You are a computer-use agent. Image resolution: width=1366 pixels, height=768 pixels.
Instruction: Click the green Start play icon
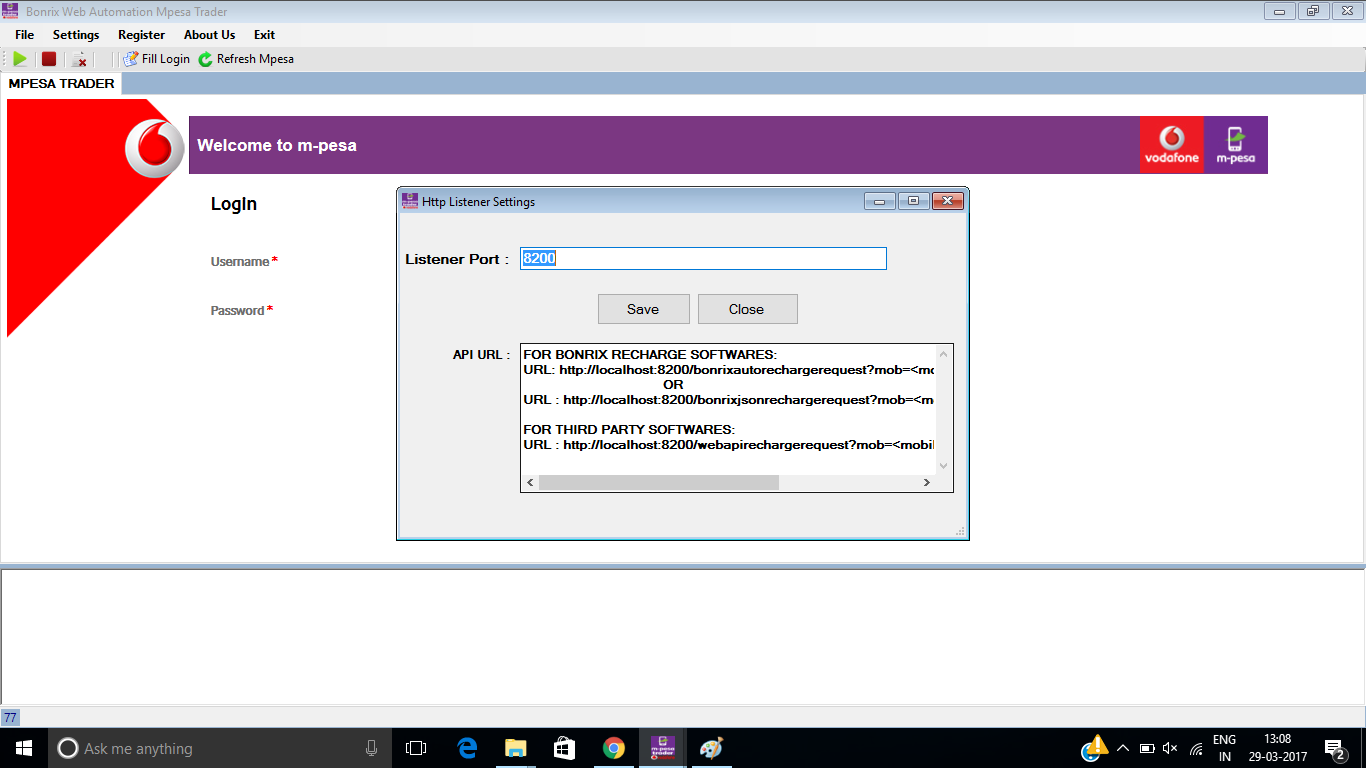(x=20, y=59)
